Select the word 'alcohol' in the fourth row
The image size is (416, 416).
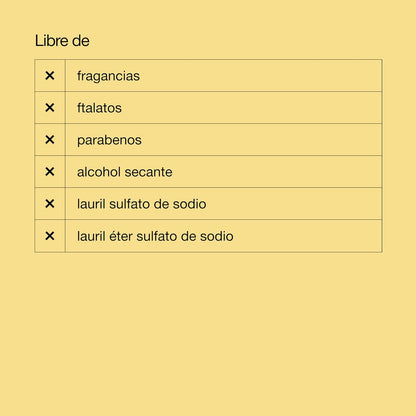[x=99, y=172]
